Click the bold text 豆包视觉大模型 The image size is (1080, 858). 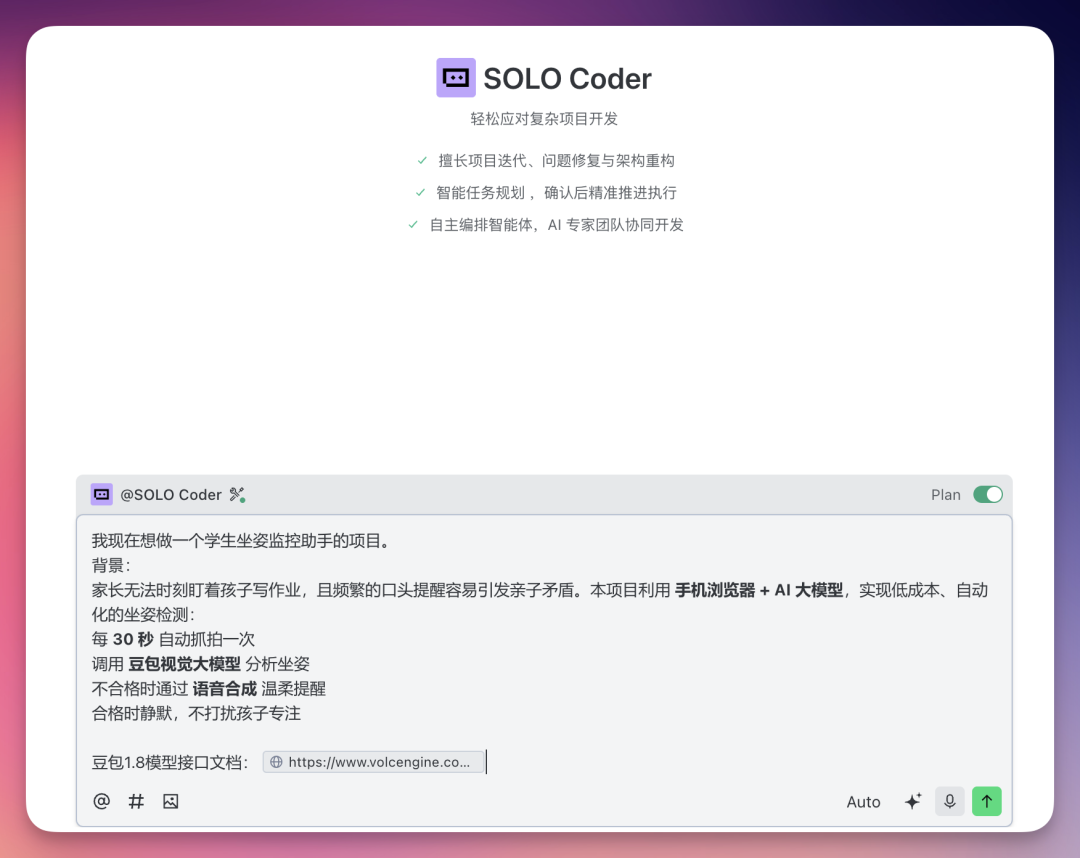(x=184, y=664)
